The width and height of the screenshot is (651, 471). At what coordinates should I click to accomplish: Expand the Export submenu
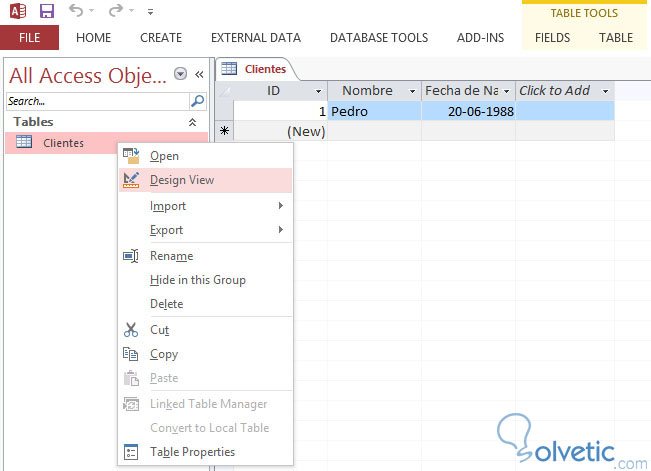point(206,230)
